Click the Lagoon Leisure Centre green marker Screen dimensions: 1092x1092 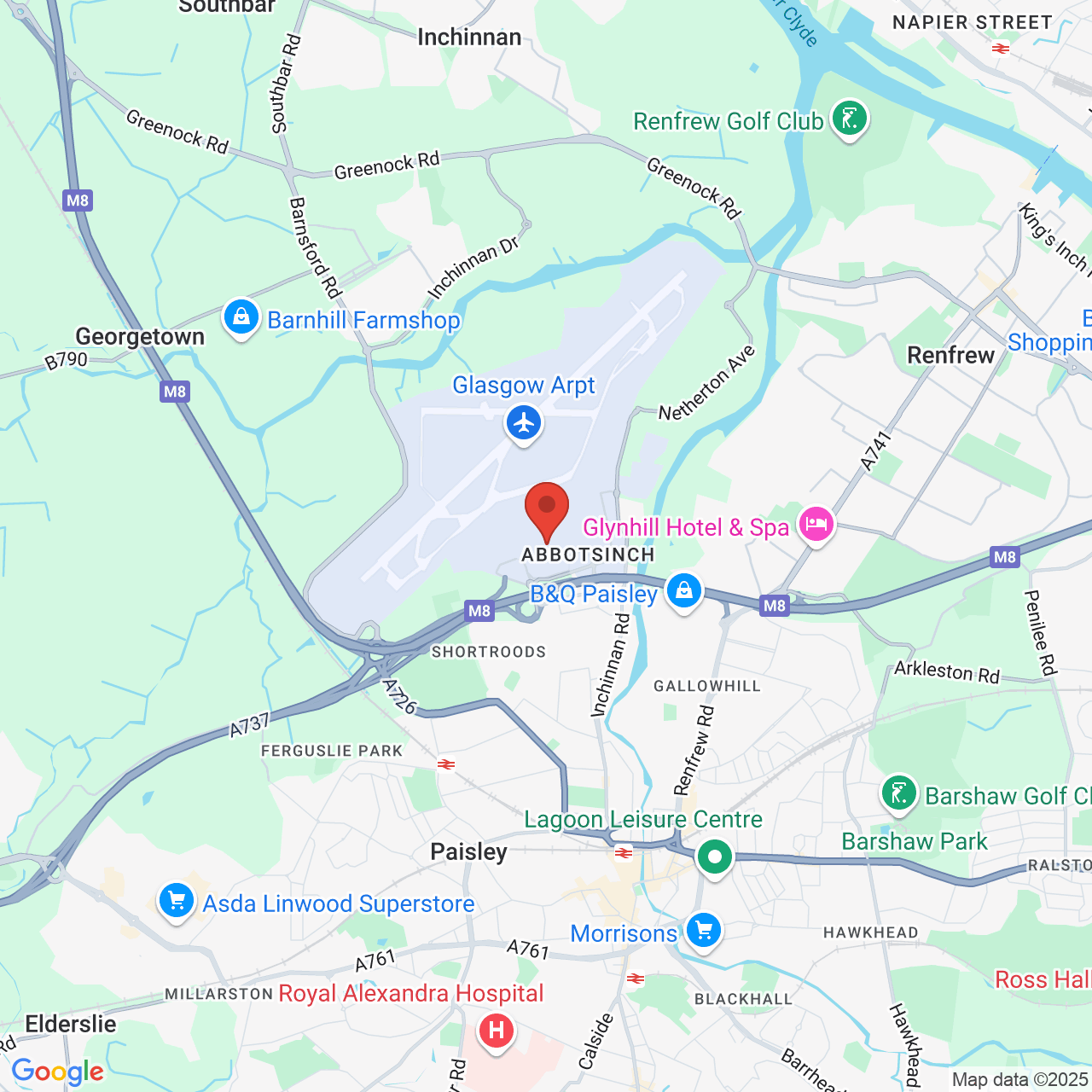coord(715,857)
